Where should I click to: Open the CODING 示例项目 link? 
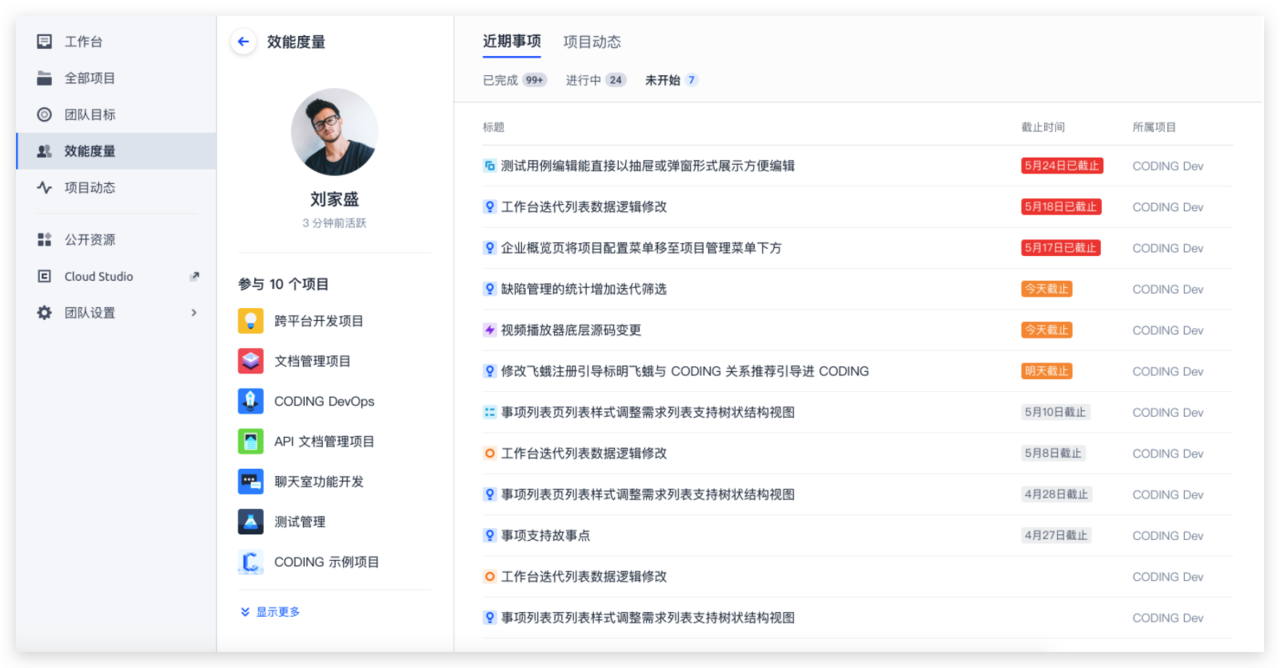point(327,562)
